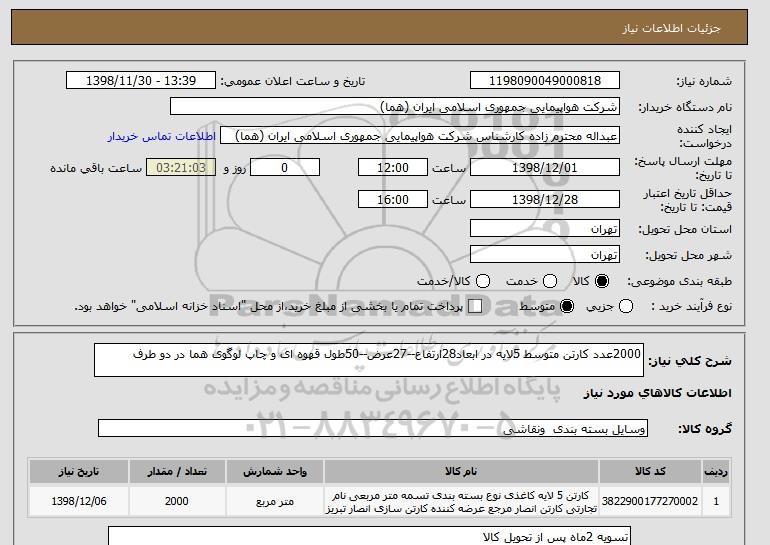
Task: Click the goods group field وسایل بسته بندی
Action: (373, 429)
